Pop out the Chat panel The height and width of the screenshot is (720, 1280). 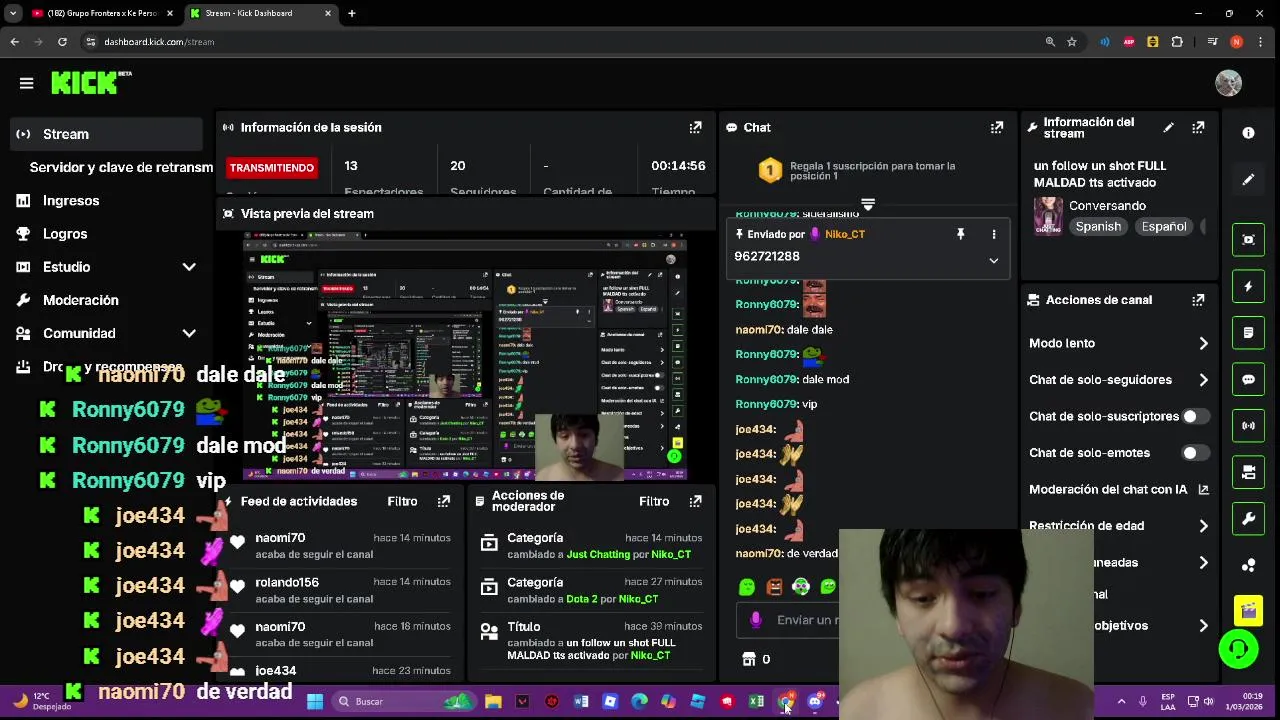pos(996,127)
